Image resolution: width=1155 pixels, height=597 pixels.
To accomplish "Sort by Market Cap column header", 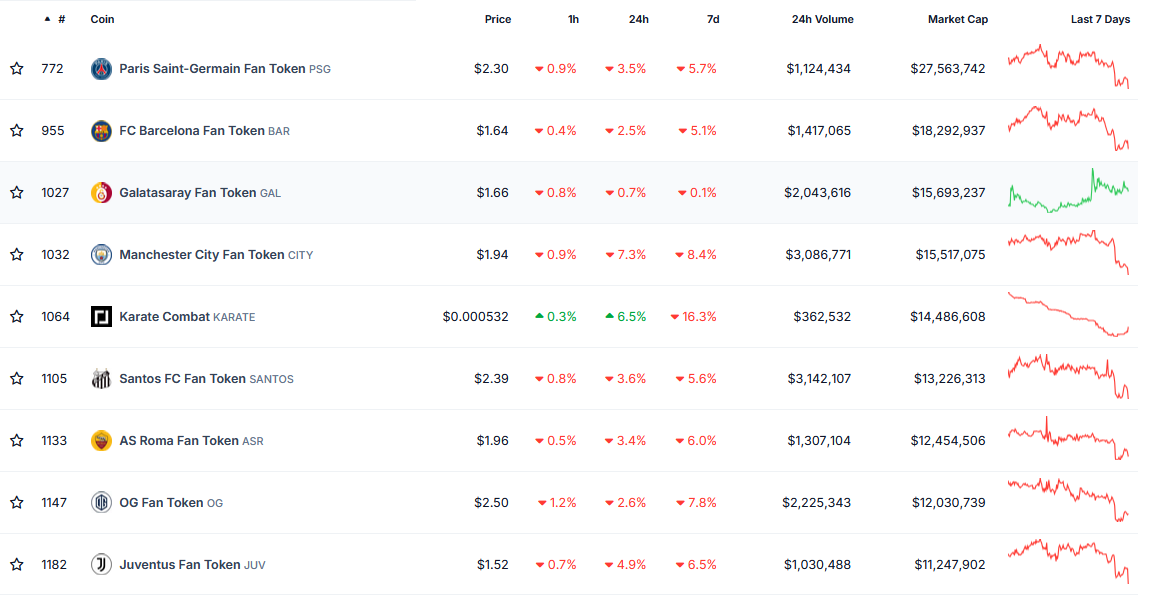I will 958,19.
